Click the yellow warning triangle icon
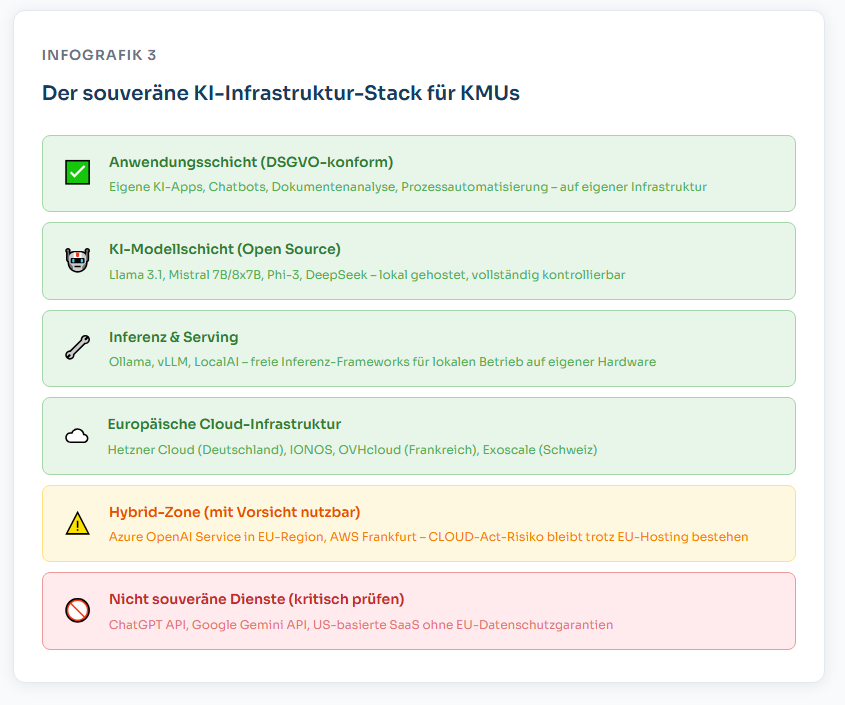 [x=77, y=523]
